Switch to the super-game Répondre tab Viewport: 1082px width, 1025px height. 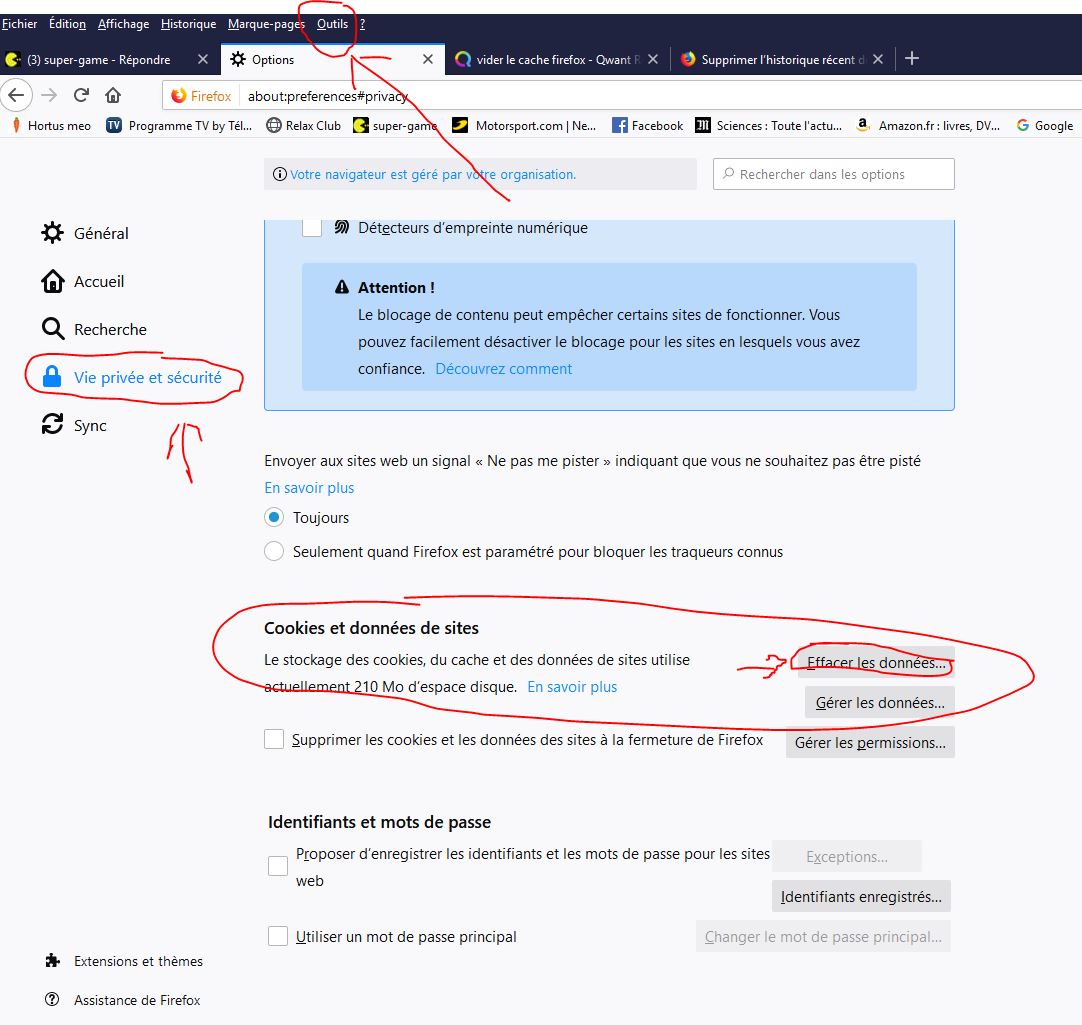98,60
